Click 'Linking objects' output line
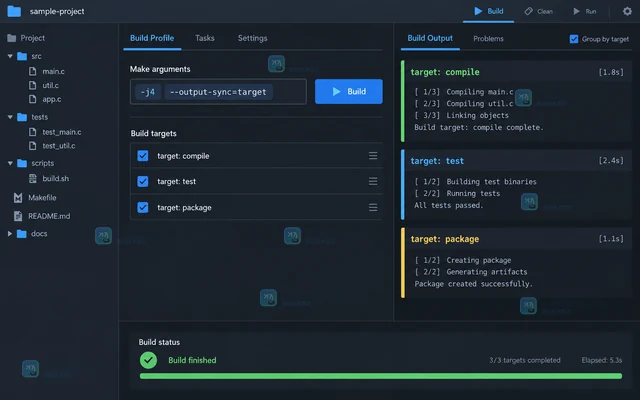Image resolution: width=640 pixels, height=400 pixels. [x=478, y=116]
